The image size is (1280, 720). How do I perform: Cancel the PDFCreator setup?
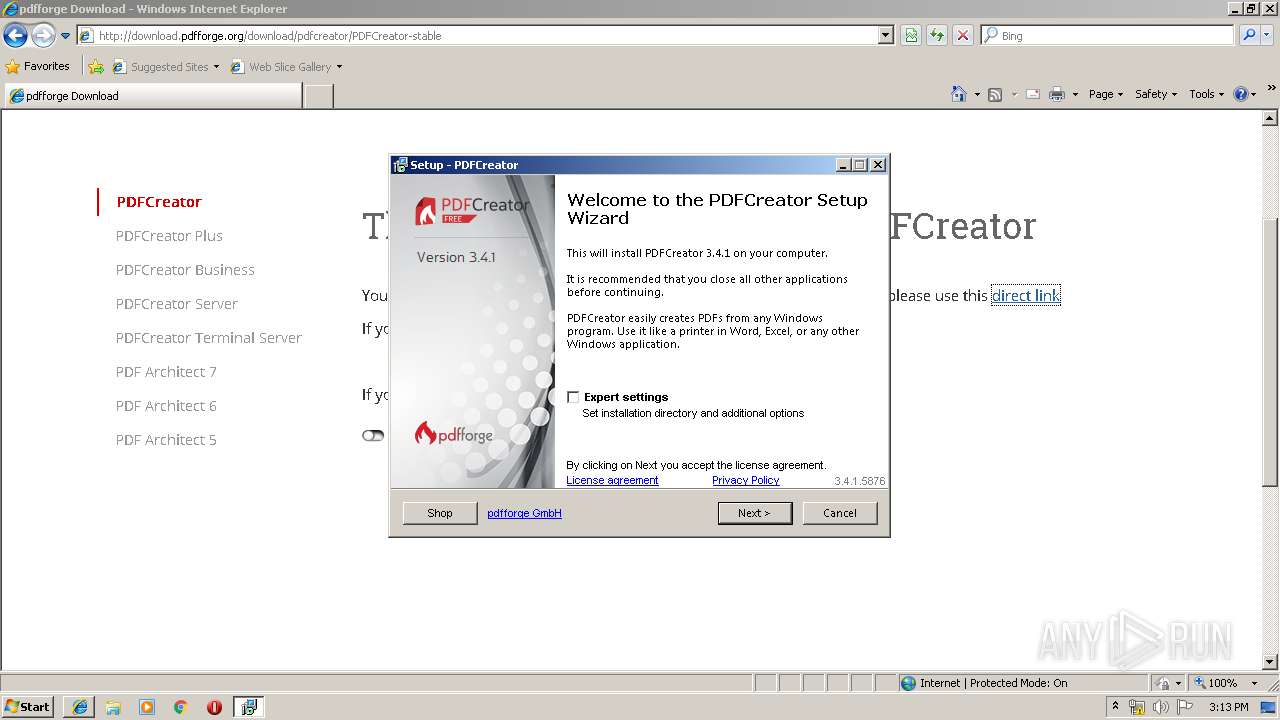(x=840, y=513)
